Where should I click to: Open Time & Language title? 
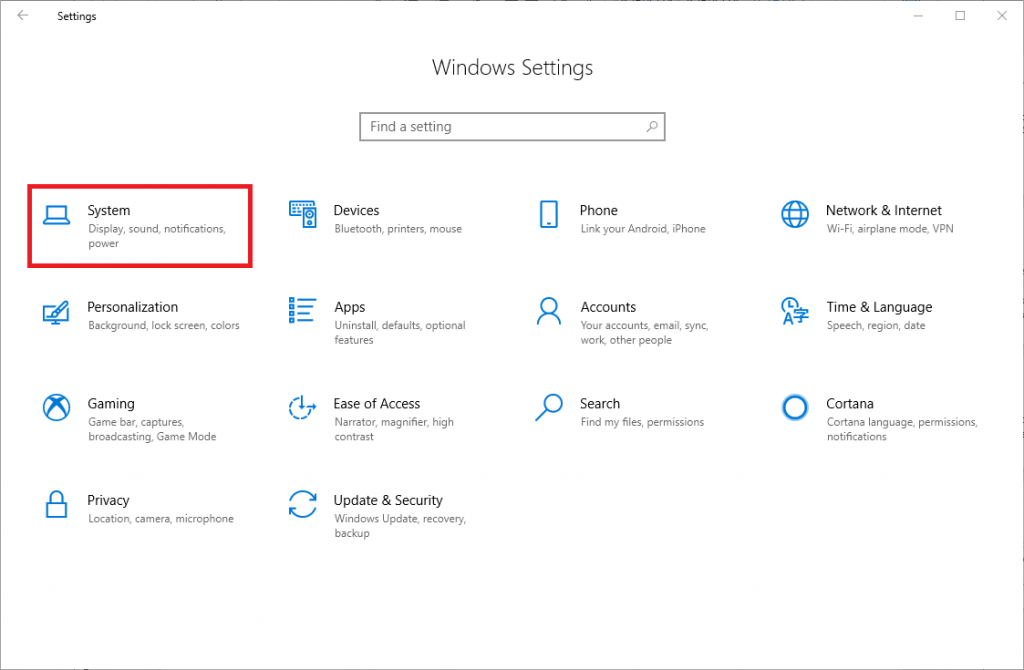click(879, 307)
